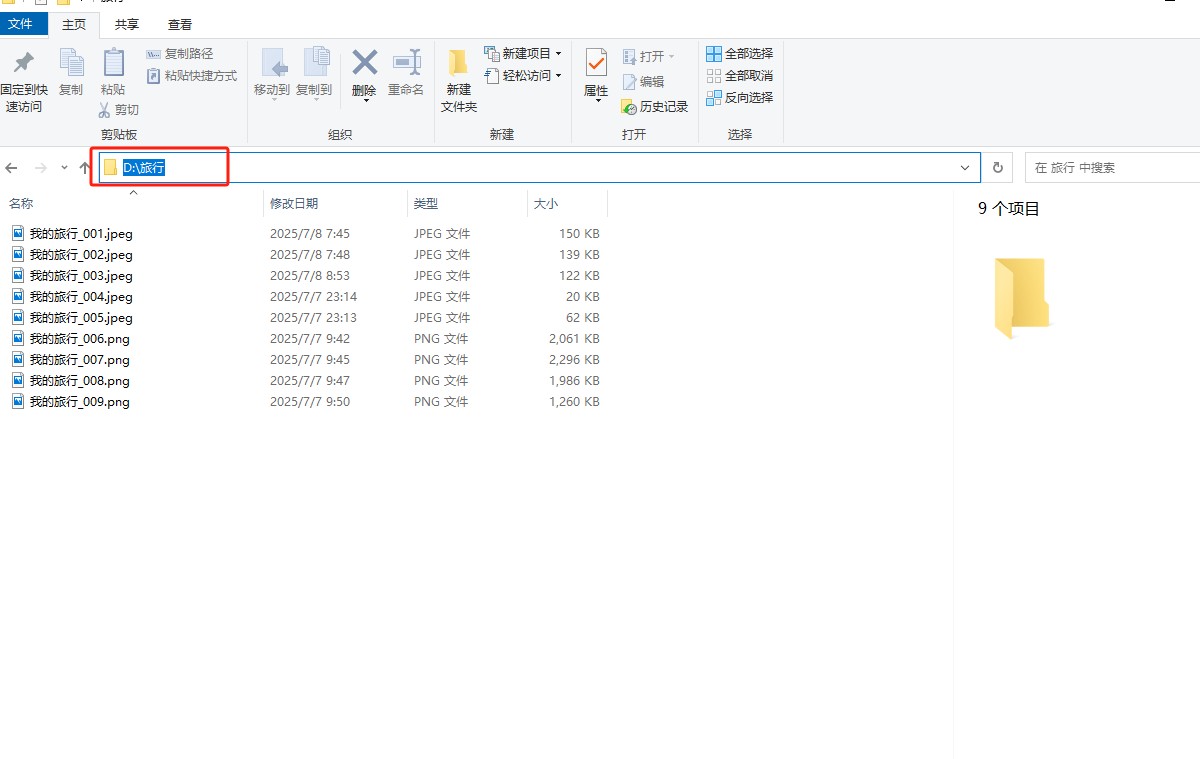Click the address bar path D:\旅行

(x=144, y=168)
